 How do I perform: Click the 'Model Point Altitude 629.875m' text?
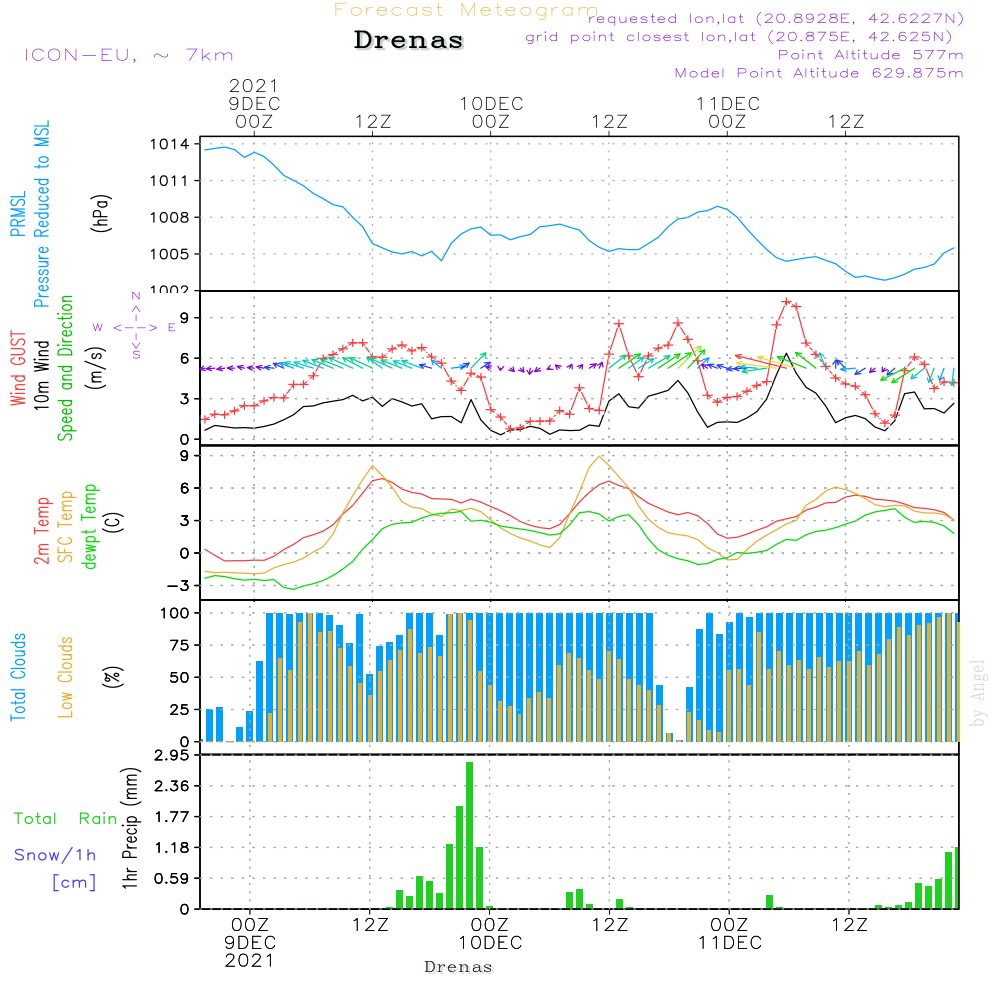[x=819, y=73]
